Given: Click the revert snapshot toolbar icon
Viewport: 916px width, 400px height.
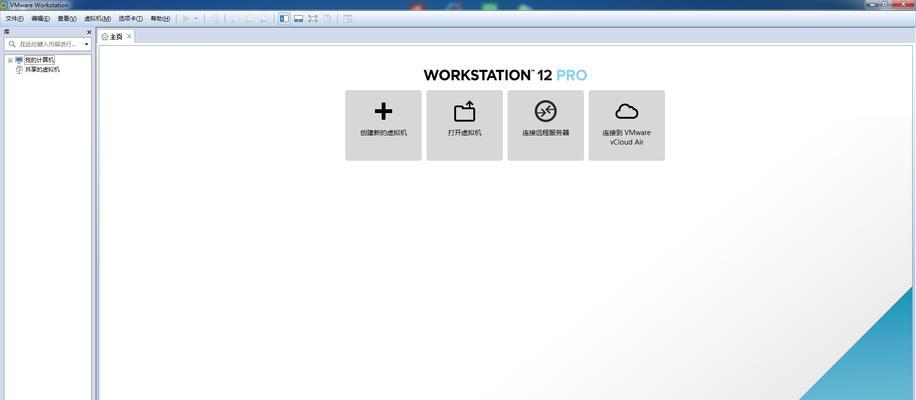Looking at the screenshot, I should tap(249, 19).
